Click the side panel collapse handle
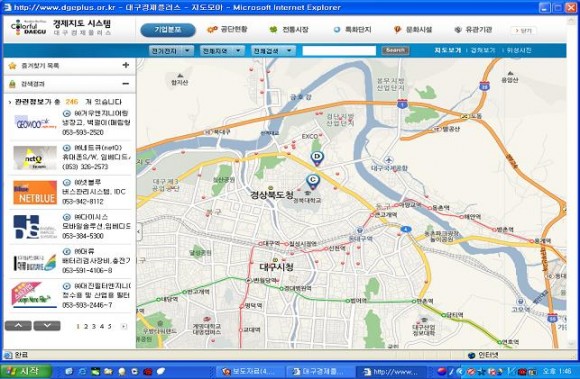 (x=139, y=232)
